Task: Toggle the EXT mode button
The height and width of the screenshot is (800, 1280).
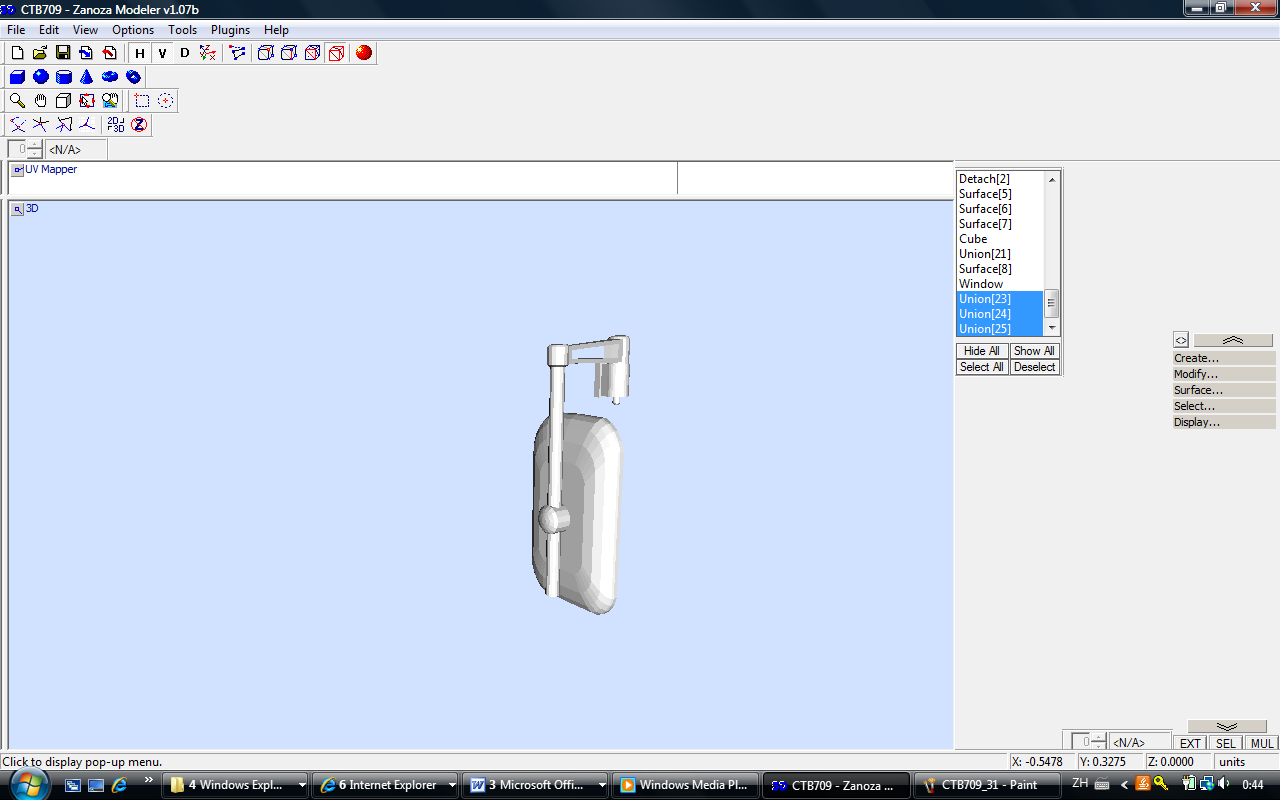Action: pos(1190,743)
